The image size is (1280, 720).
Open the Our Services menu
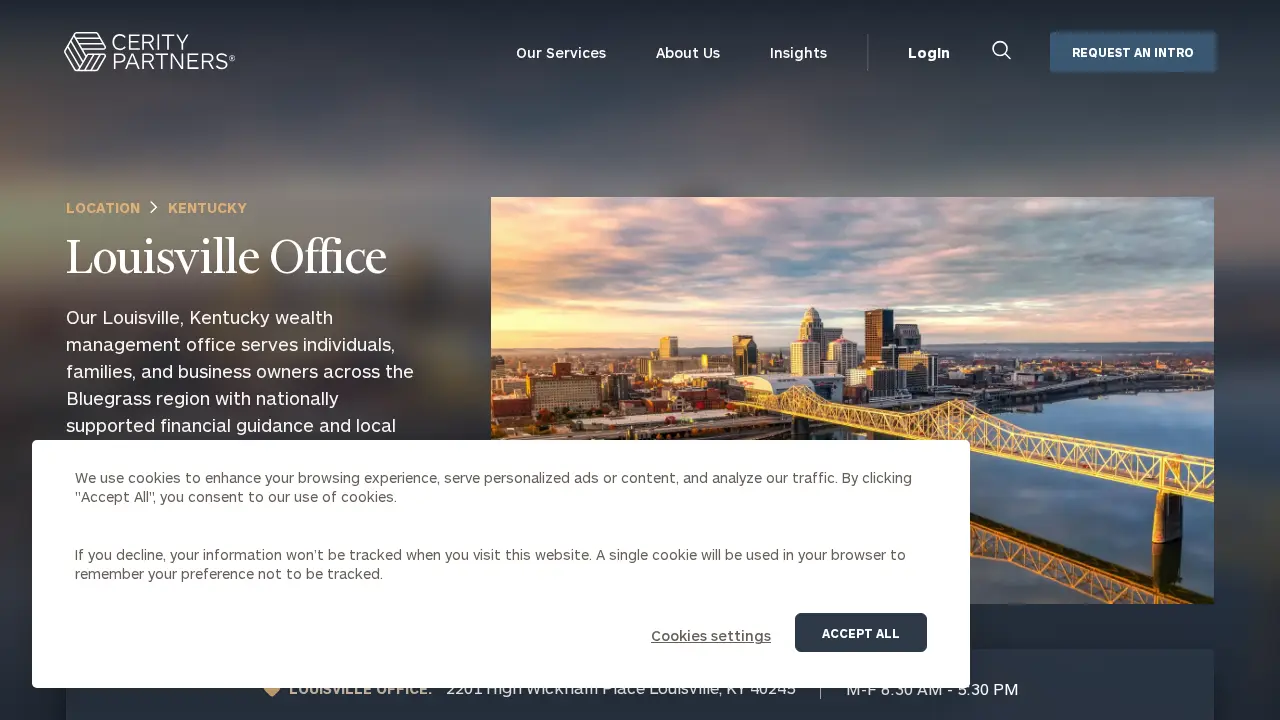561,53
